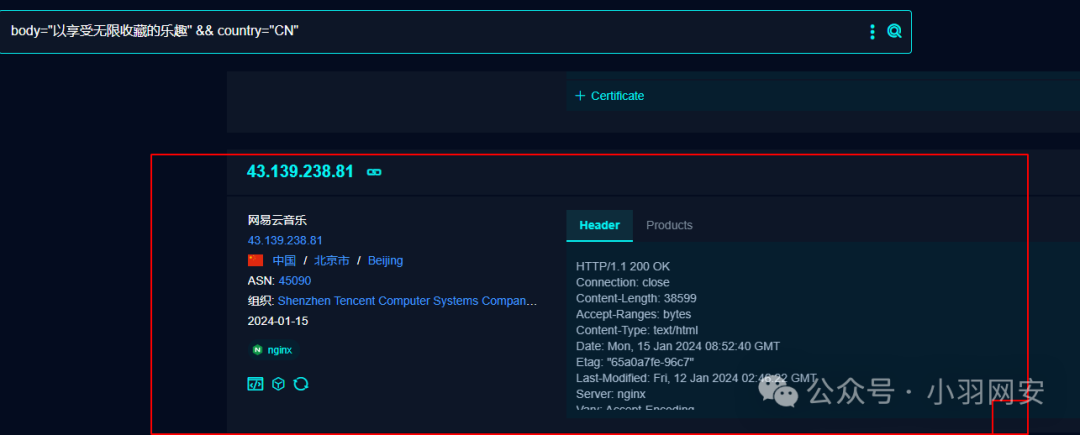Open the nginx product tag
The height and width of the screenshot is (435, 1080).
tap(274, 350)
